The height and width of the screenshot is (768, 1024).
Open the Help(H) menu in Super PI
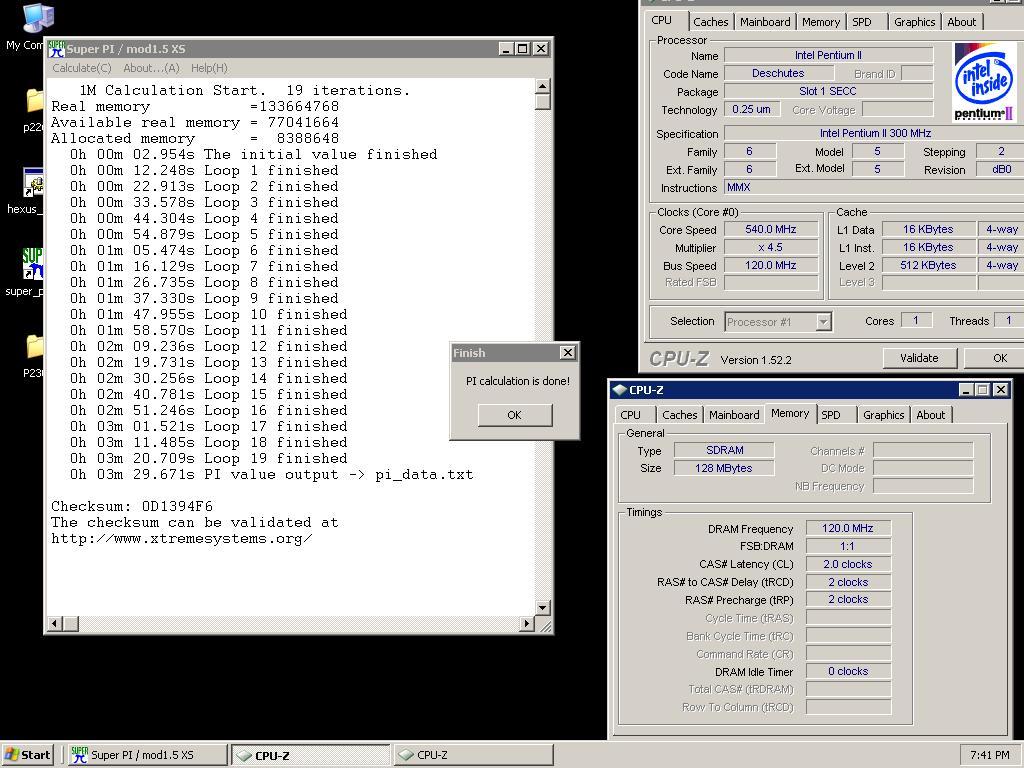(209, 68)
